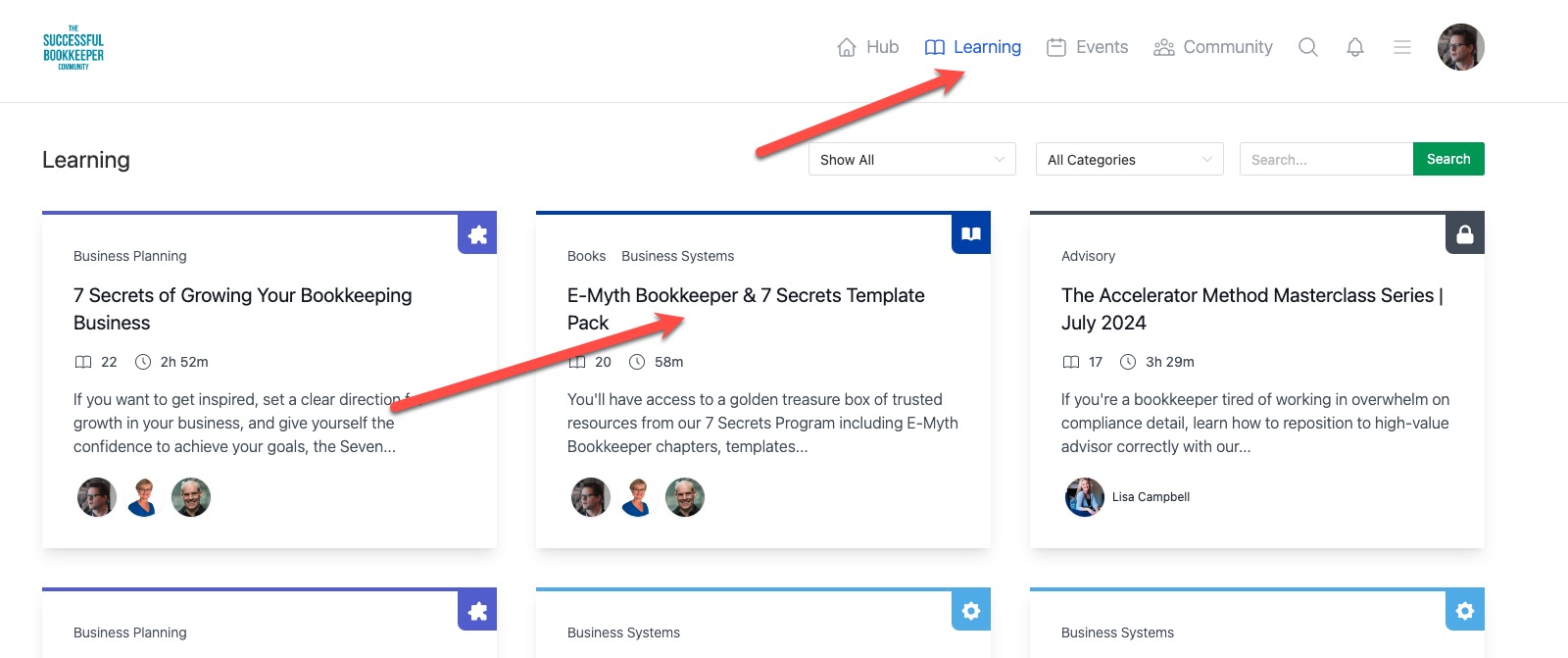
Task: Click the green Search button
Action: [x=1448, y=159]
